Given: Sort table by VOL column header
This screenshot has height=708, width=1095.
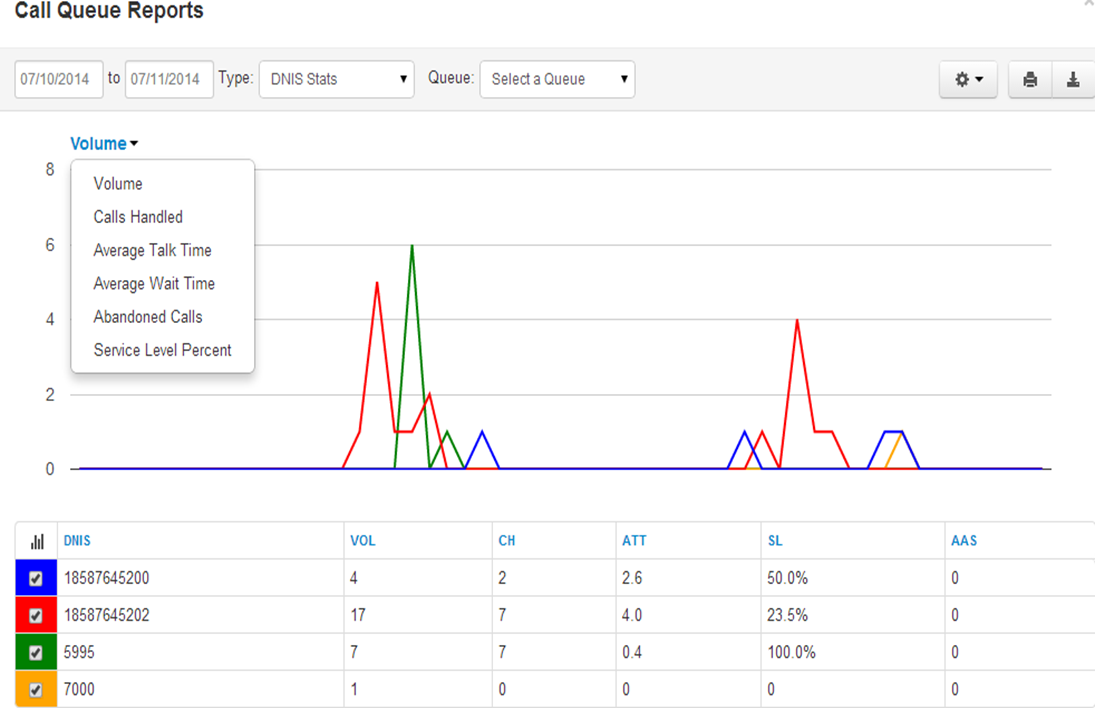Looking at the screenshot, I should click(362, 540).
